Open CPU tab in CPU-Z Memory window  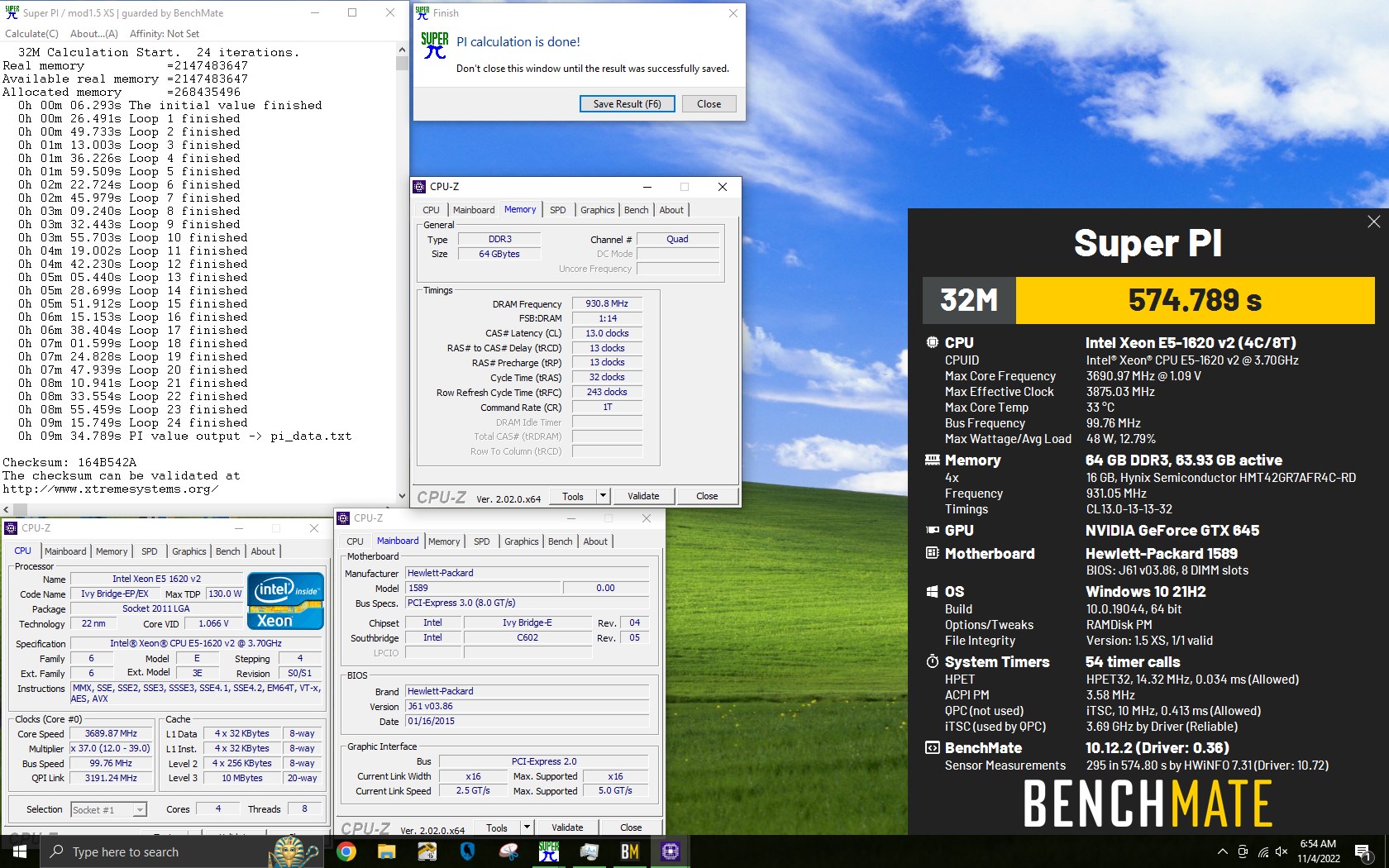[x=431, y=210]
